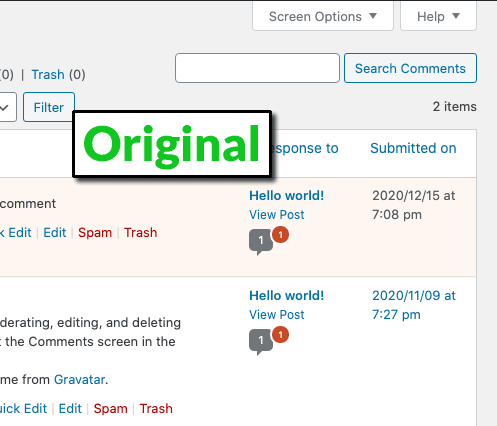
Task: Click gray comment count bubble in 2020/11/09 row
Action: pos(261,341)
